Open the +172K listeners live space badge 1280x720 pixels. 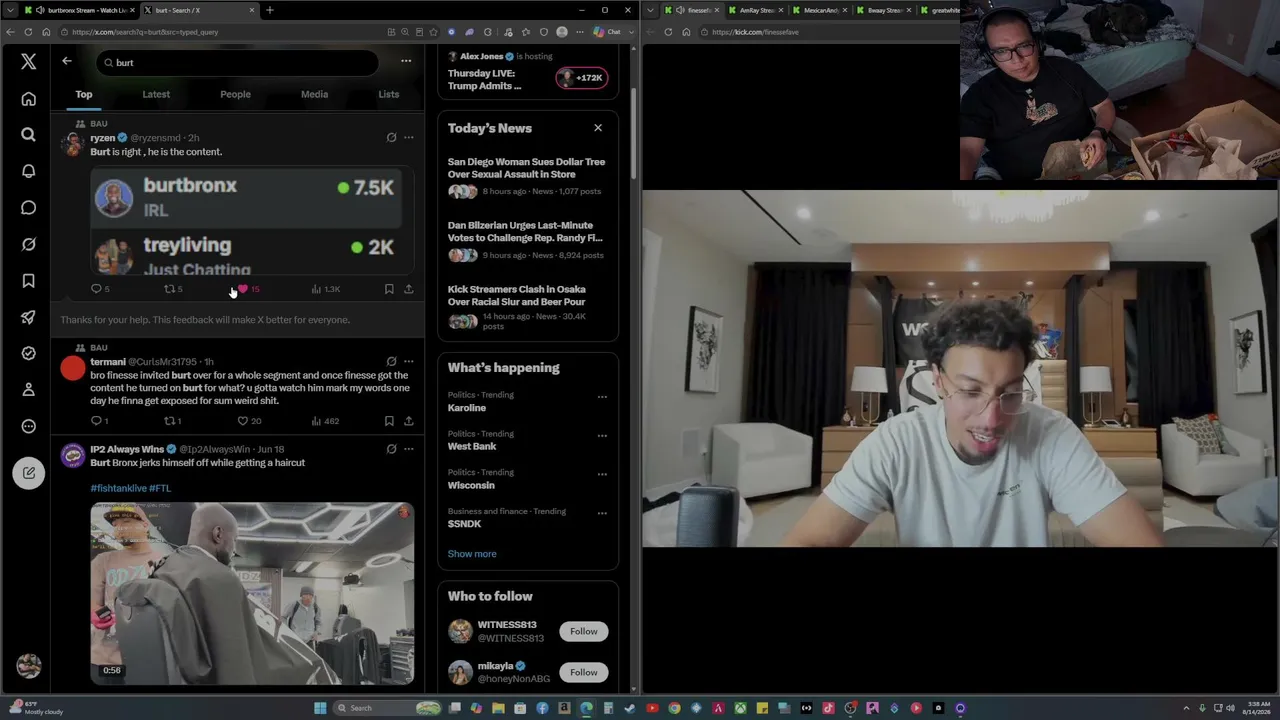[582, 78]
